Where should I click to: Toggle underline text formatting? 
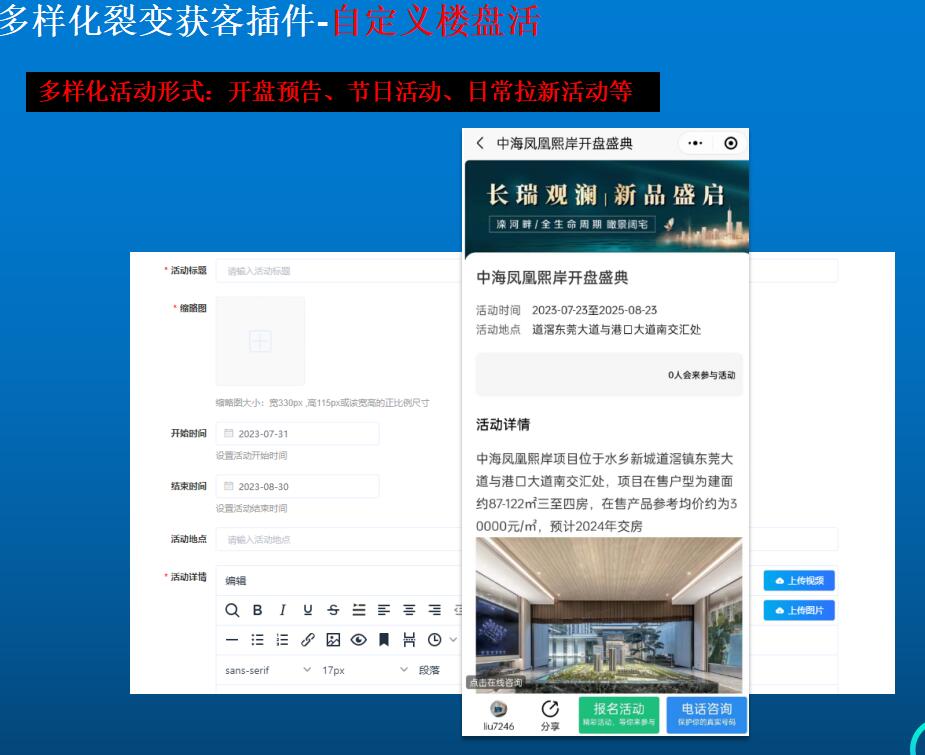pos(307,610)
